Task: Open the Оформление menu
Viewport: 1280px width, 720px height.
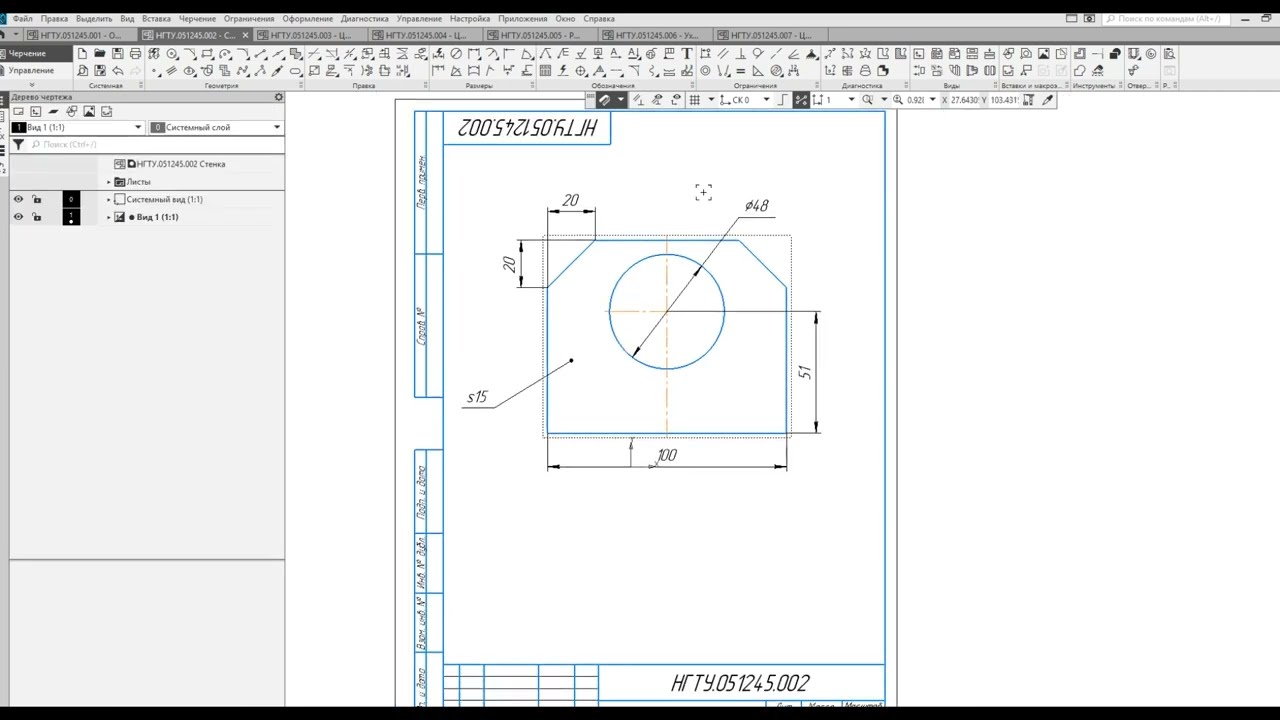Action: (307, 19)
